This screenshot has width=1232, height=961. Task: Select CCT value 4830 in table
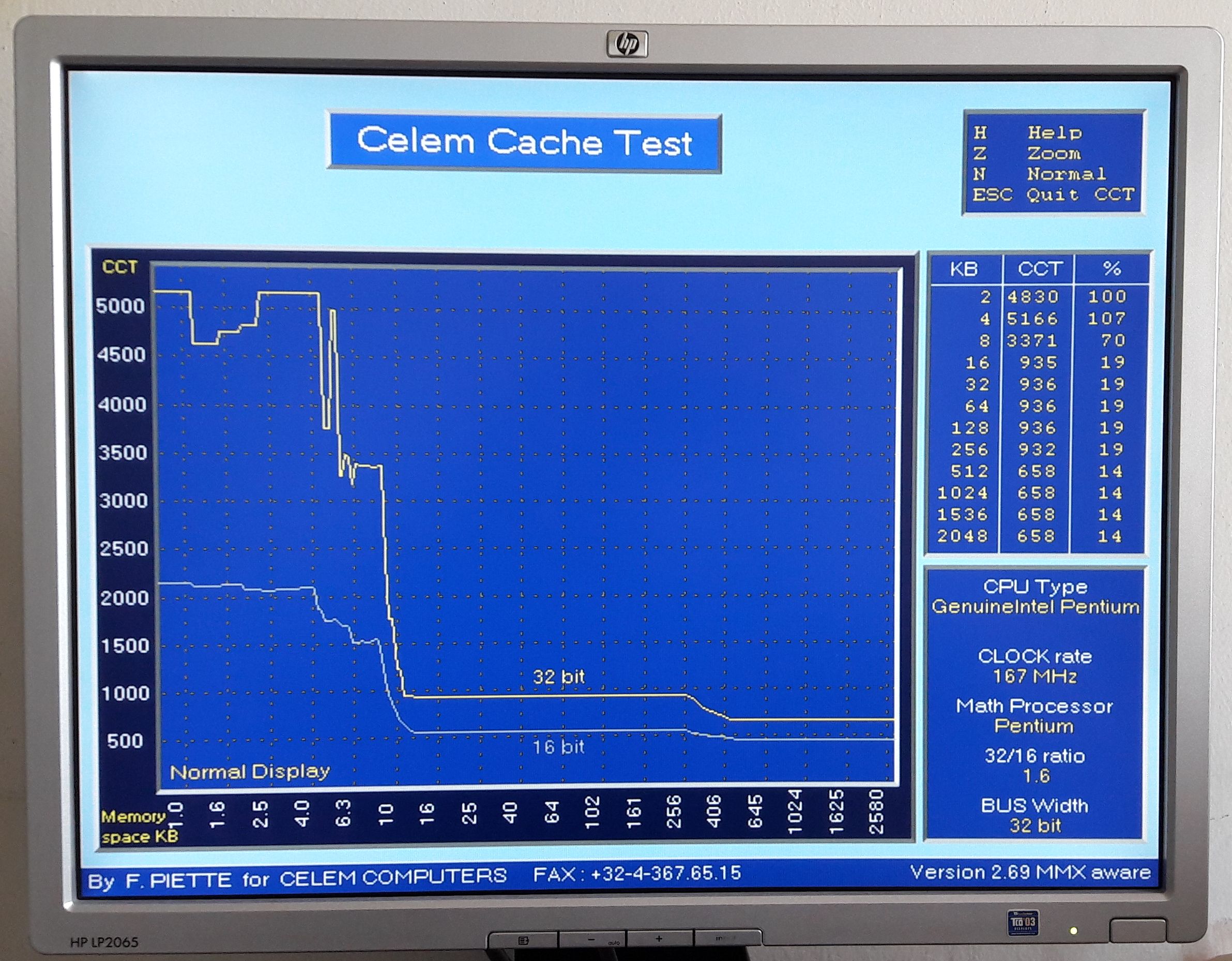point(1033,297)
